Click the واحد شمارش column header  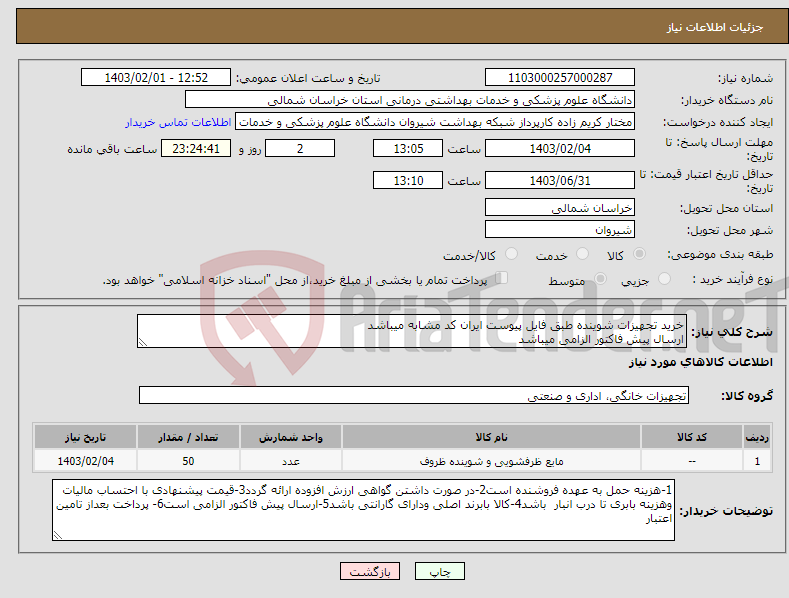click(291, 437)
